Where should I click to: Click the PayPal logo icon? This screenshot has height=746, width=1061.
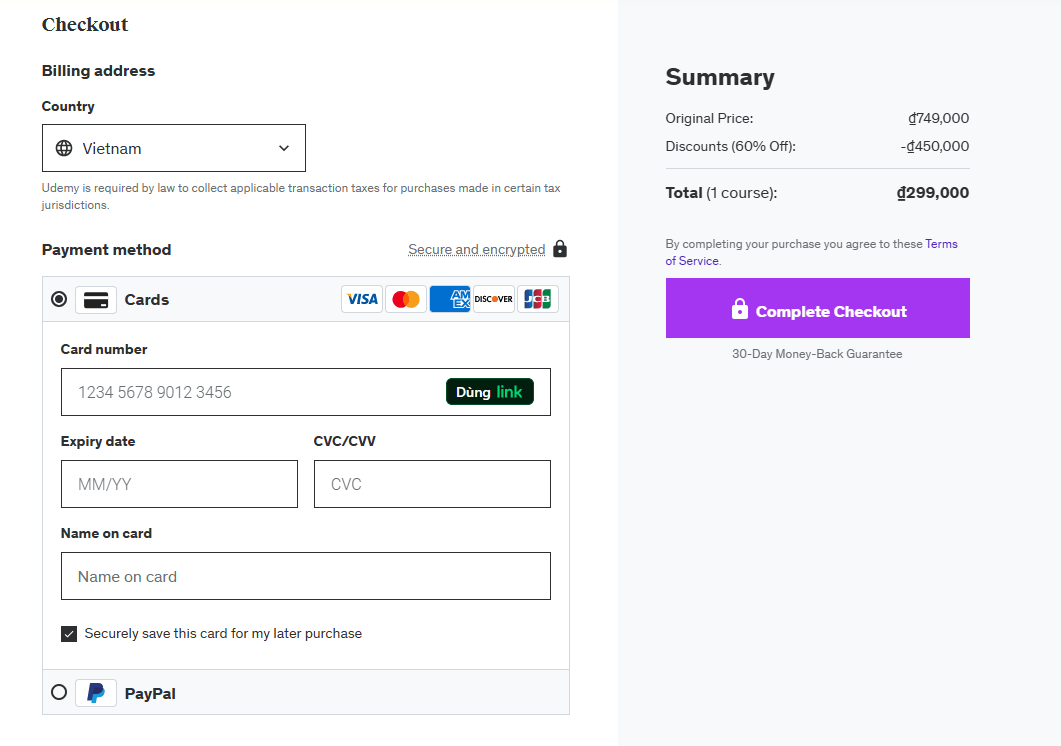(x=96, y=693)
